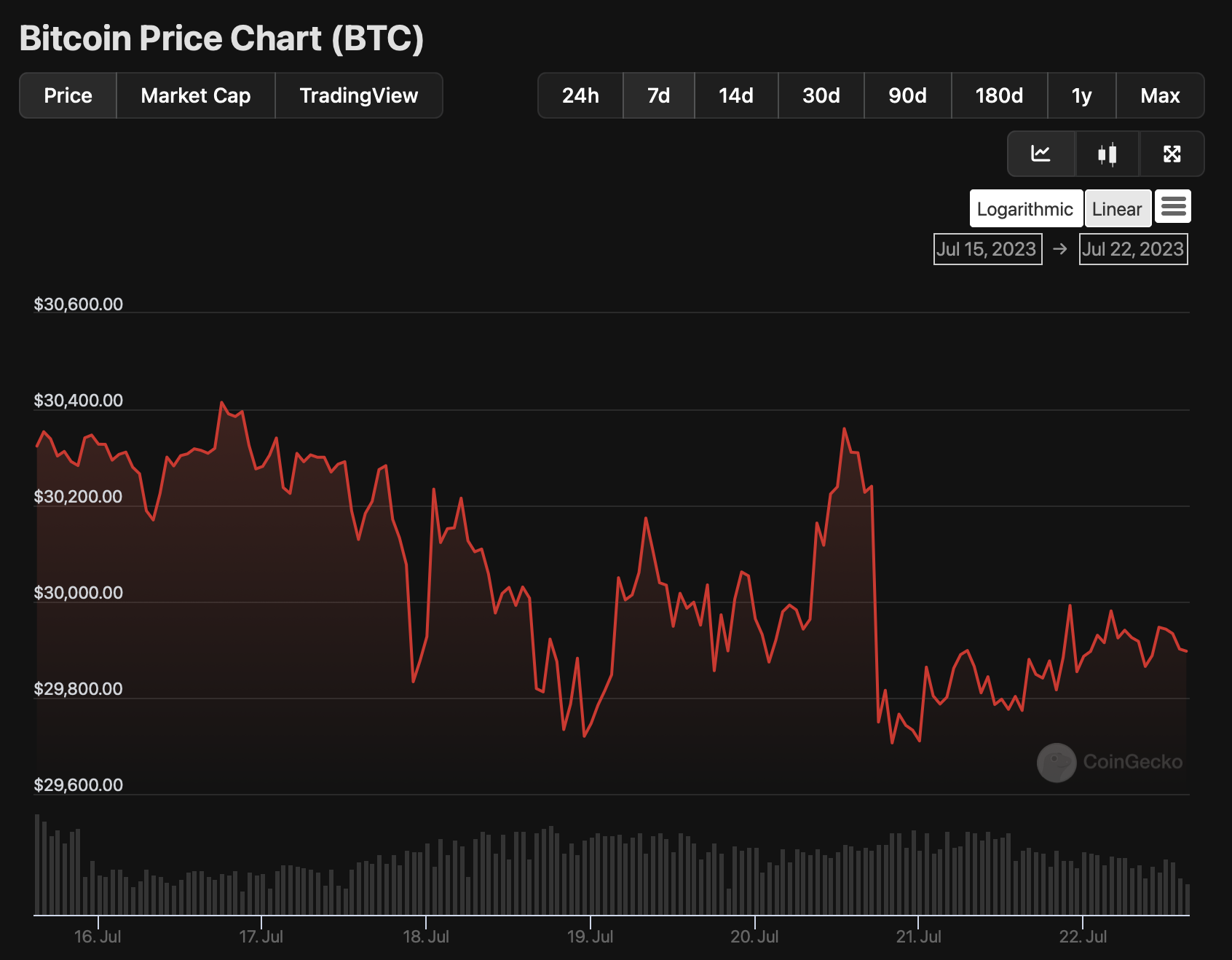Switch to line chart view icon
Image resolution: width=1232 pixels, height=960 pixels.
[x=1041, y=154]
